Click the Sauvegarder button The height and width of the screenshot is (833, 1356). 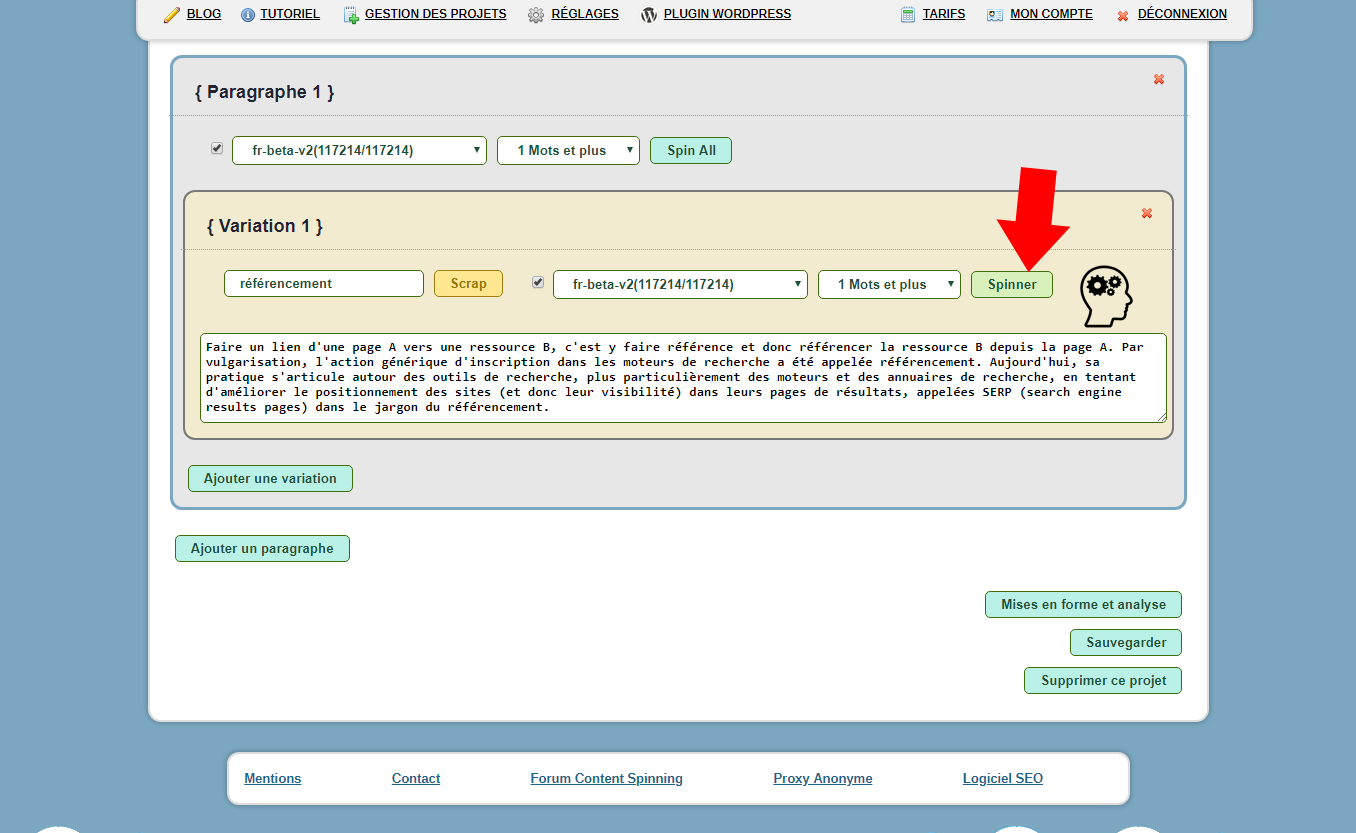(1126, 642)
